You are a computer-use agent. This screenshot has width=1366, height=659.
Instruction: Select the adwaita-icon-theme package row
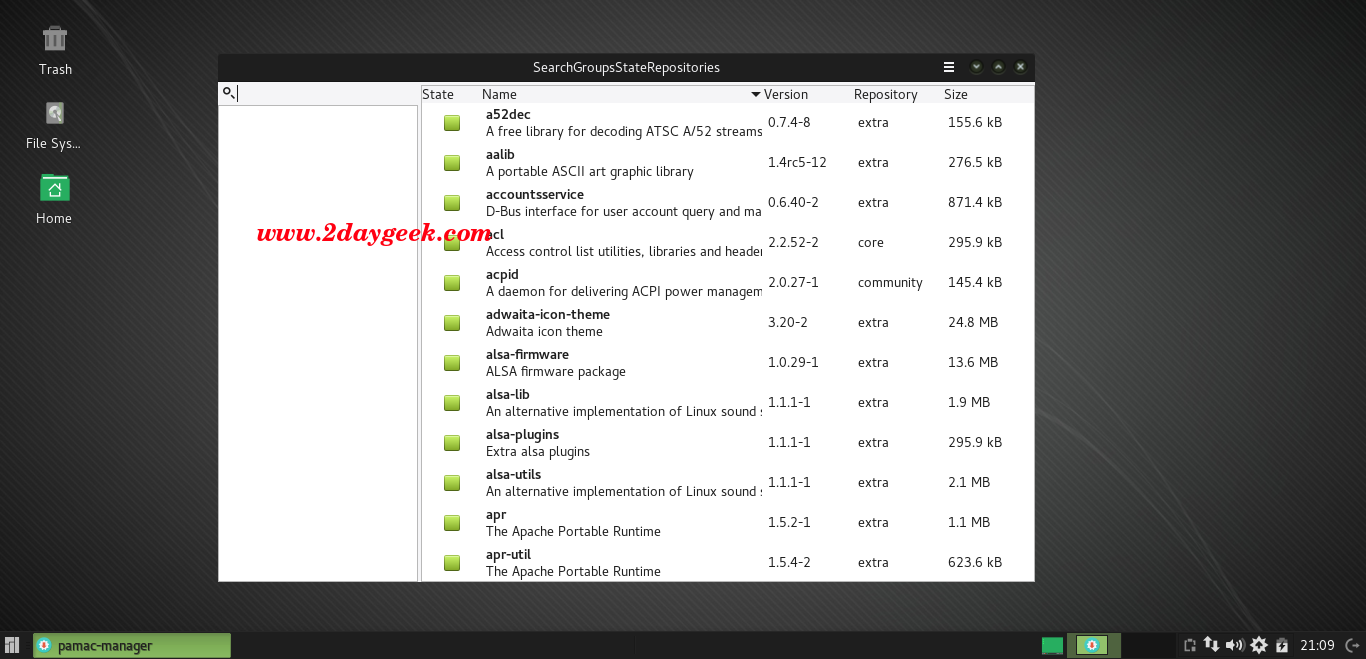[x=620, y=323]
